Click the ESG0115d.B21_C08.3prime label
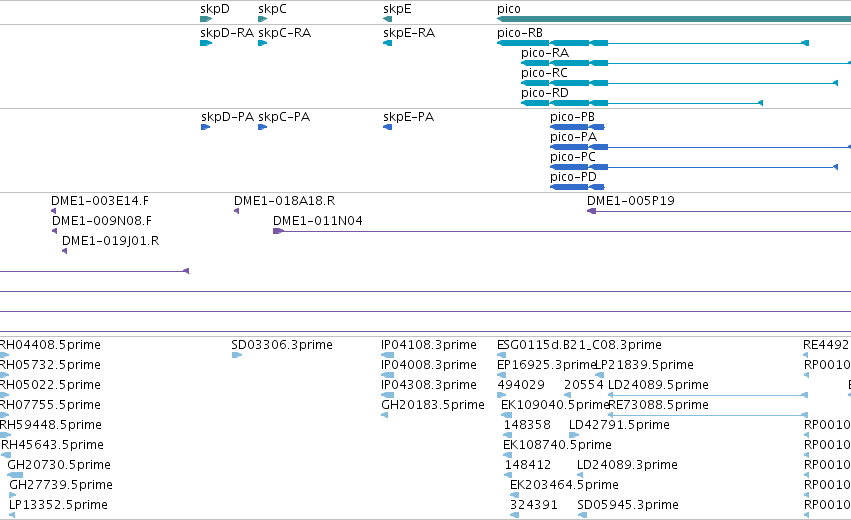The width and height of the screenshot is (851, 520). (579, 345)
